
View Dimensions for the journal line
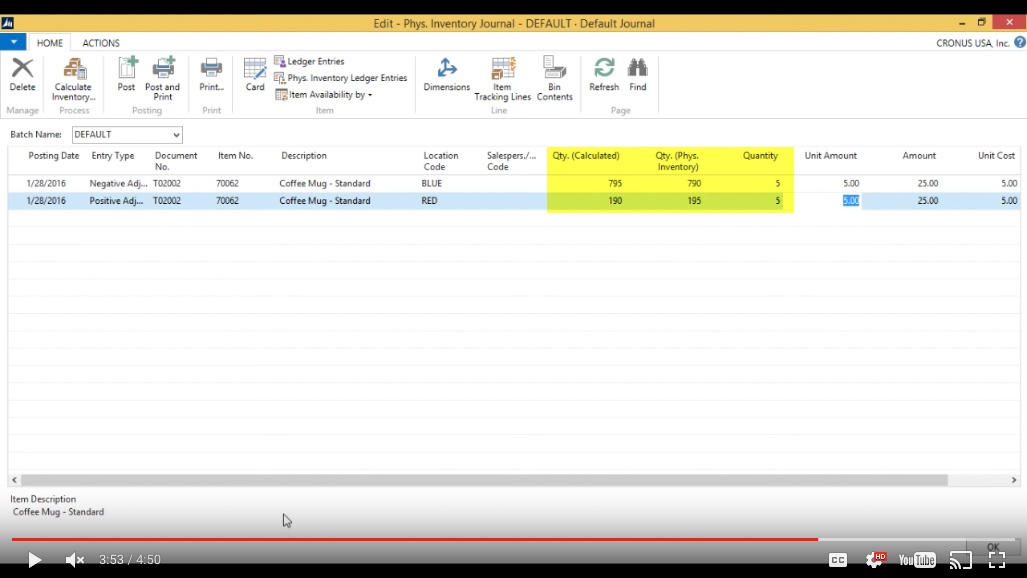coord(446,80)
